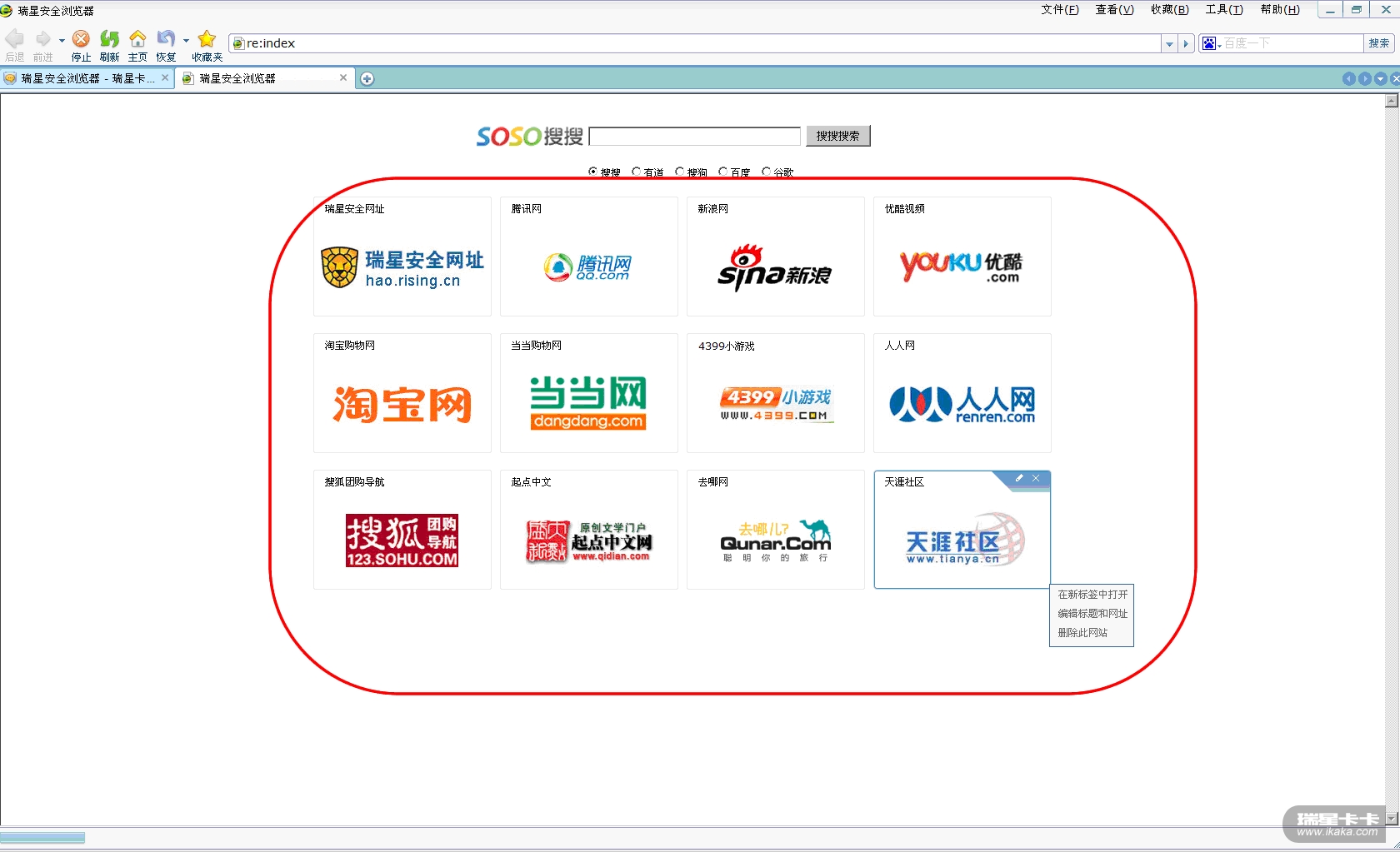This screenshot has width=1400, height=852.
Task: Open the 优酷视频 speed-dial tile
Action: click(962, 257)
